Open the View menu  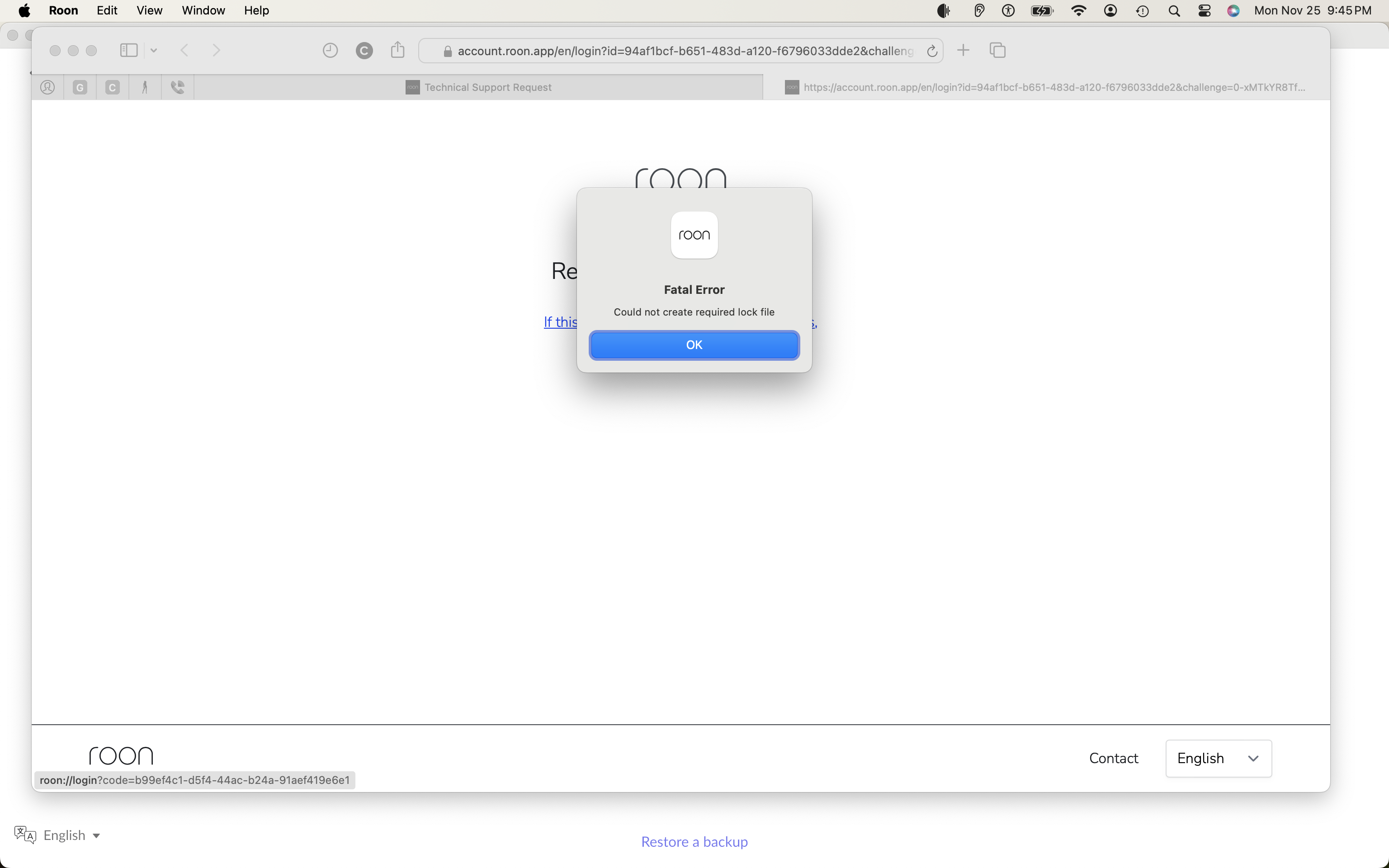tap(149, 11)
